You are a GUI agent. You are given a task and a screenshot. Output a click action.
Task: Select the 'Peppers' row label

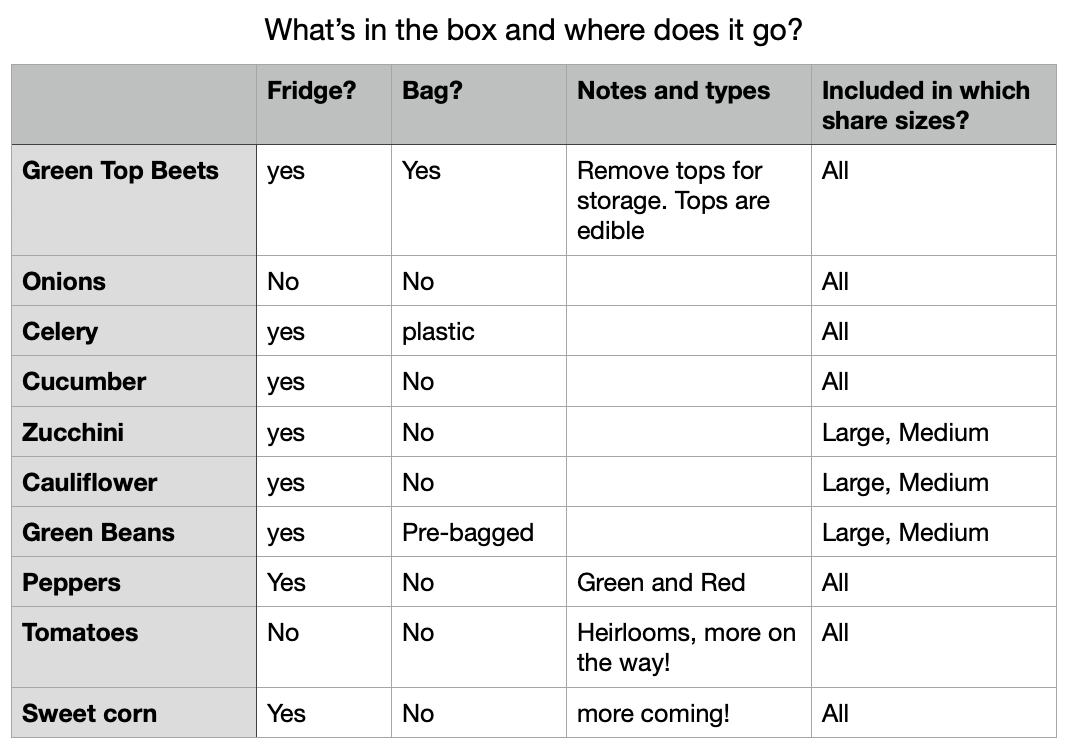pyautogui.click(x=71, y=582)
